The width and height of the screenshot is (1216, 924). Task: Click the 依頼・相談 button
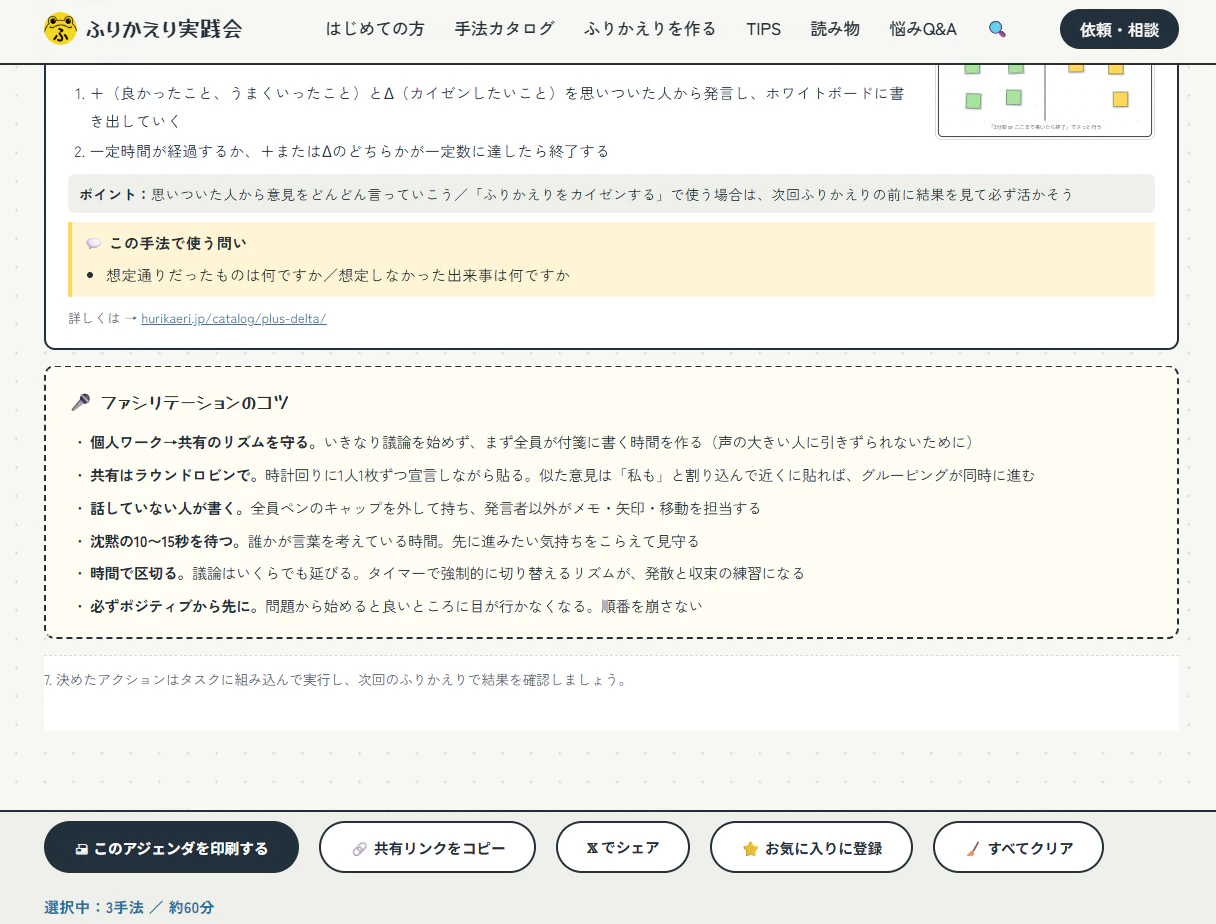tap(1119, 29)
